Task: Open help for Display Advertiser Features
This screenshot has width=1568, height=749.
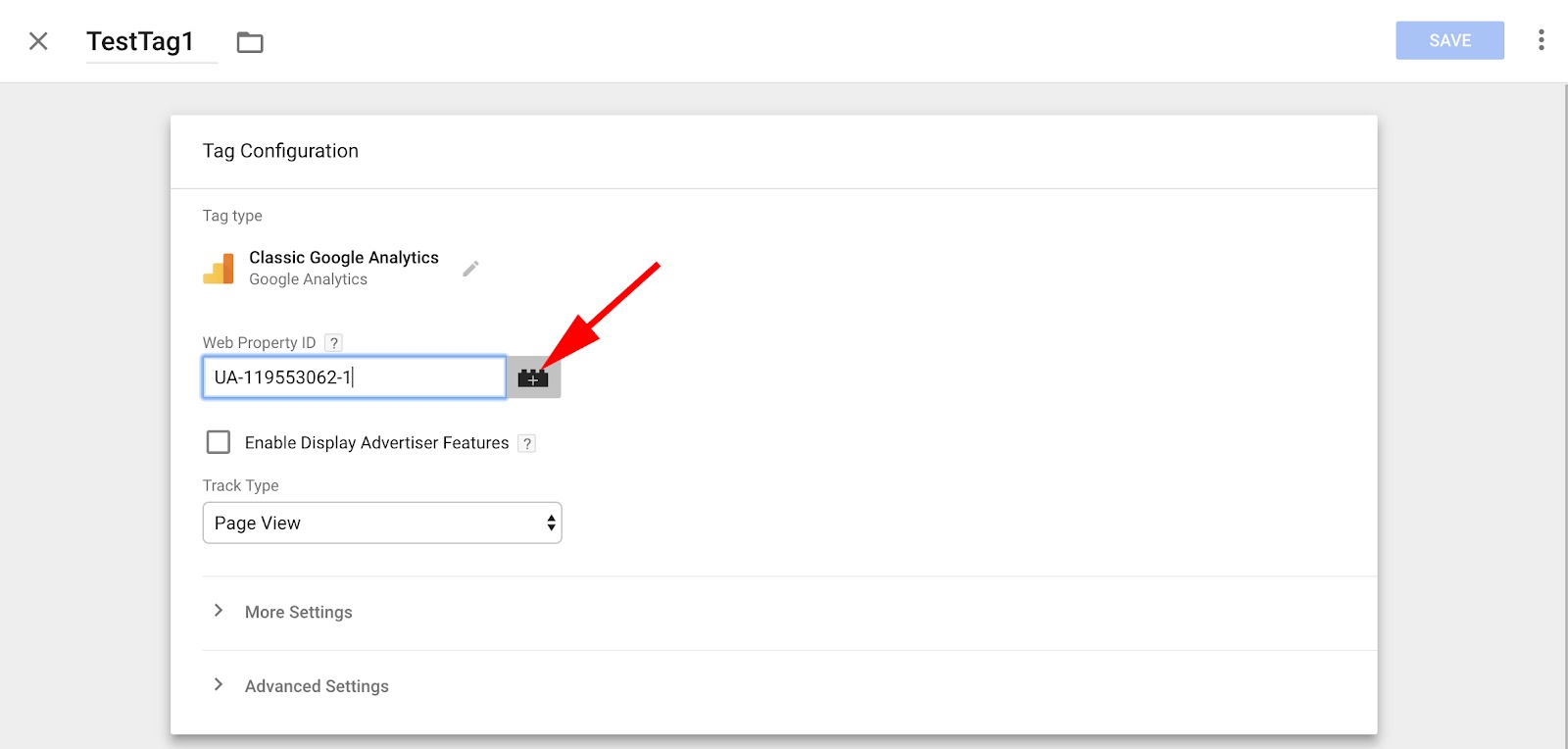Action: [526, 443]
